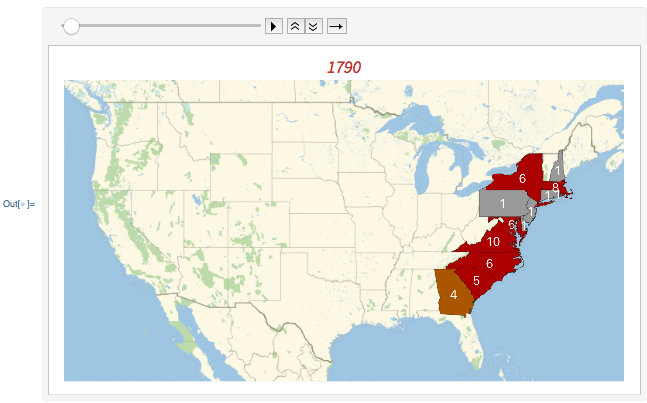Toggle the animation direction arrow button
The height and width of the screenshot is (403, 647).
[x=338, y=26]
